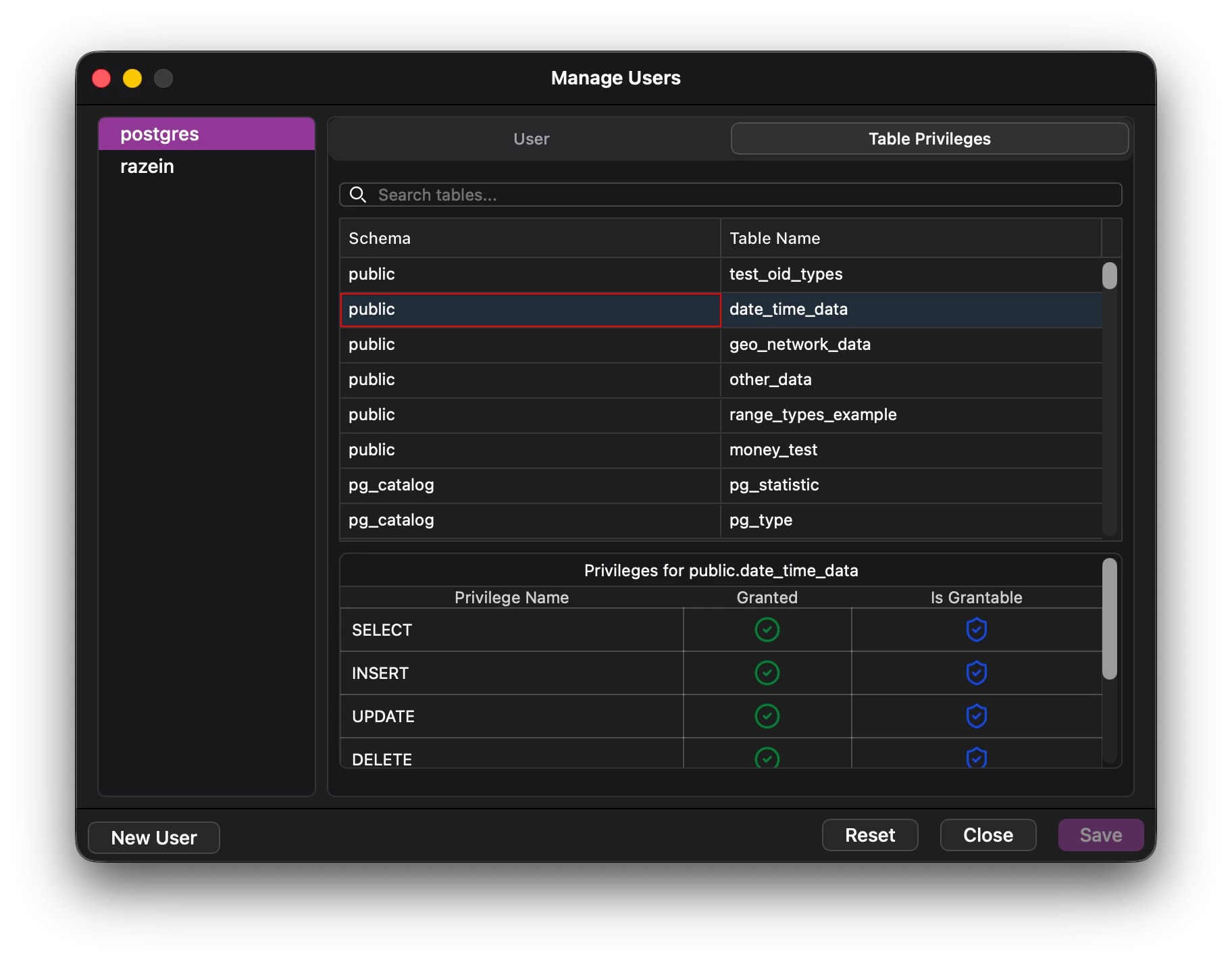Screen dimensions: 1232x962
Task: Select the razein user
Action: point(147,166)
